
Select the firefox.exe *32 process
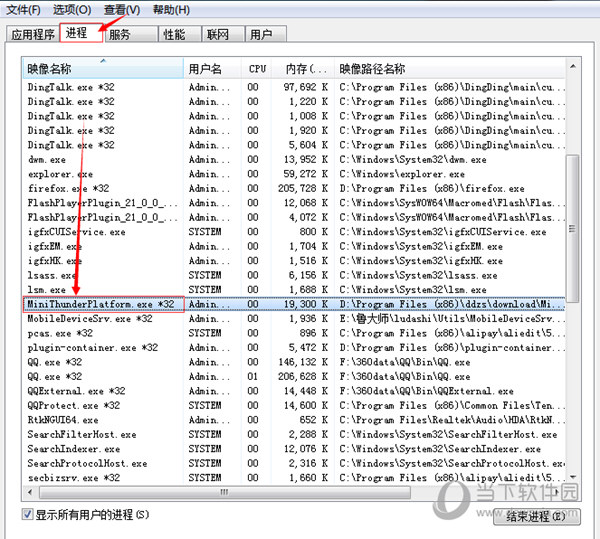(x=293, y=188)
